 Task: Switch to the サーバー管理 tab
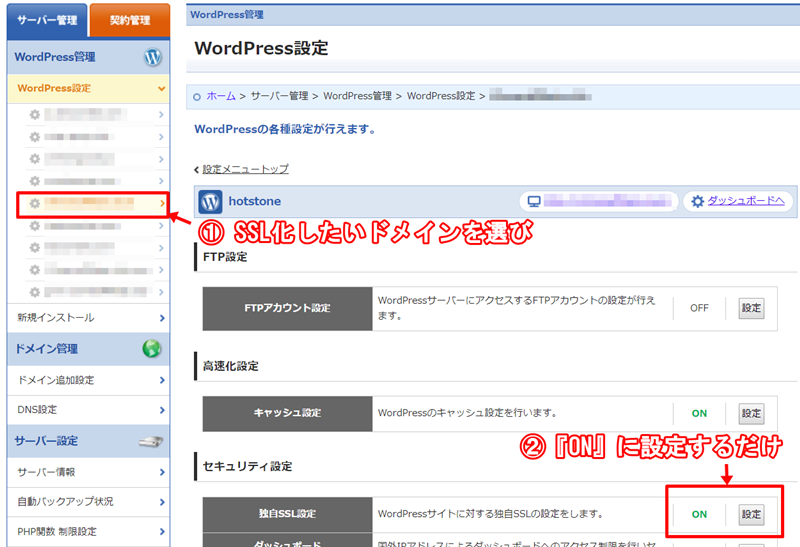click(x=47, y=20)
